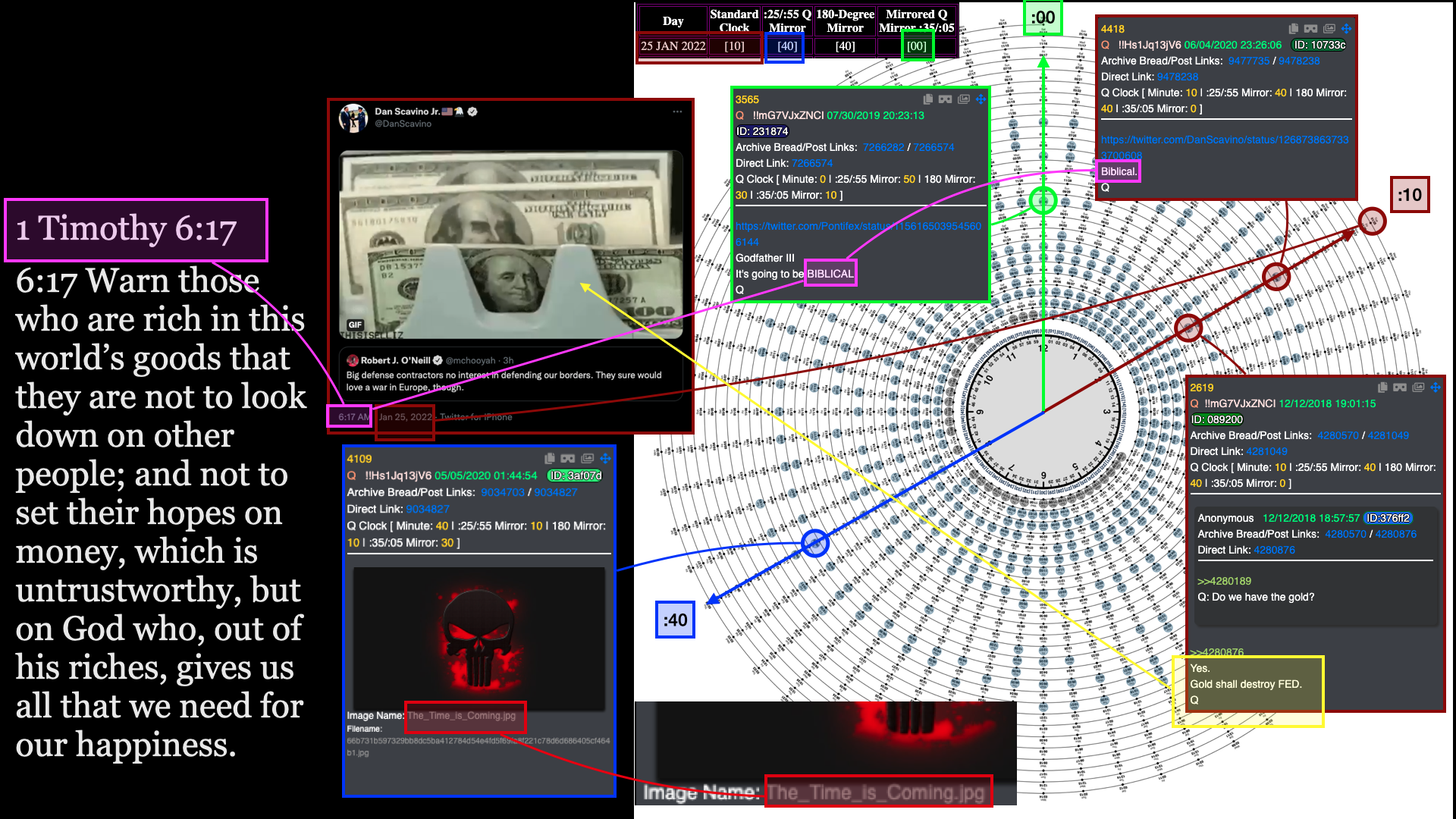Open the red Punisher skull image in post 4109

pos(479,639)
